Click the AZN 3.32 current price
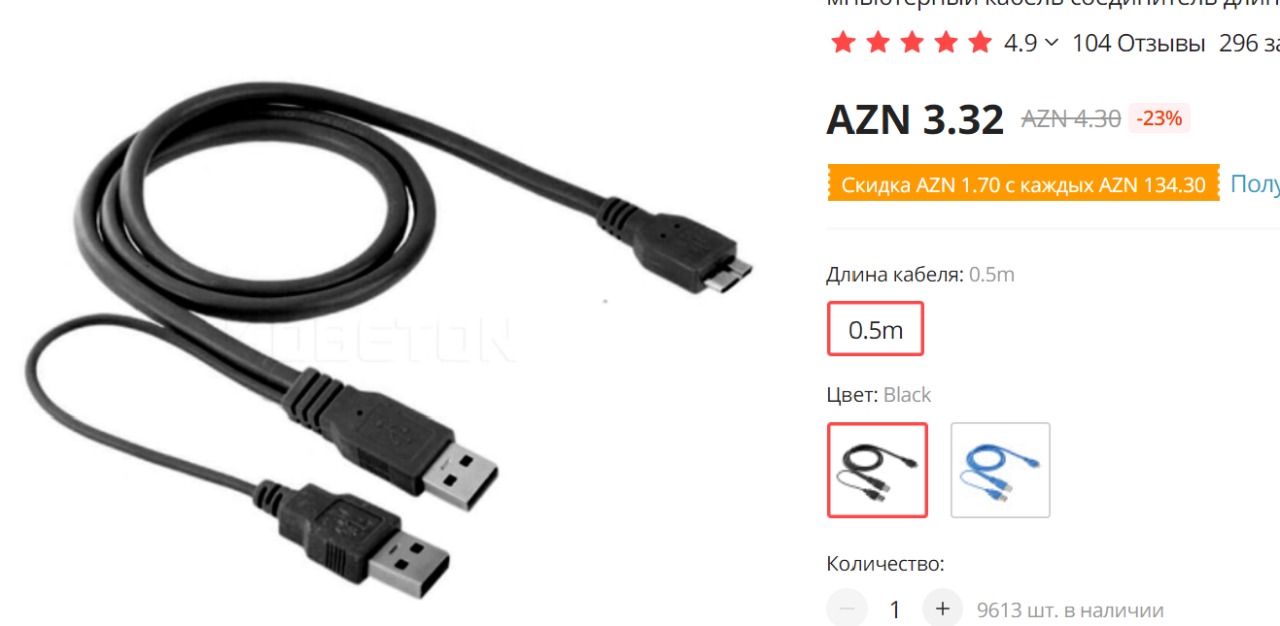Viewport: 1280px width, 626px height. [x=915, y=120]
